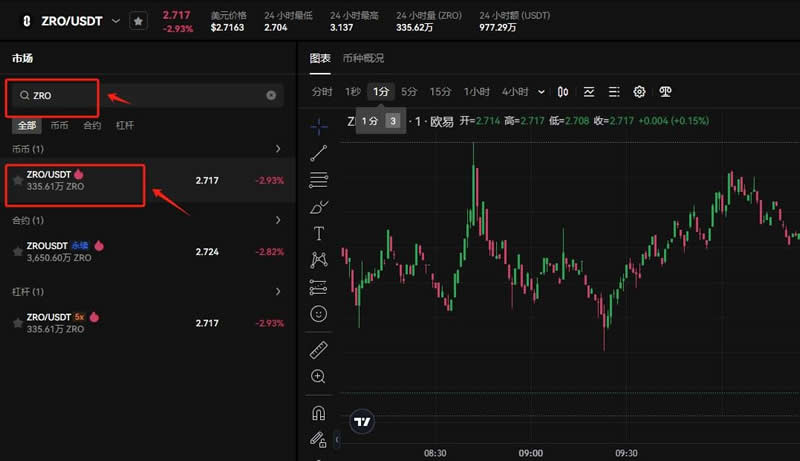Select the 15分 timeframe button

(440, 92)
